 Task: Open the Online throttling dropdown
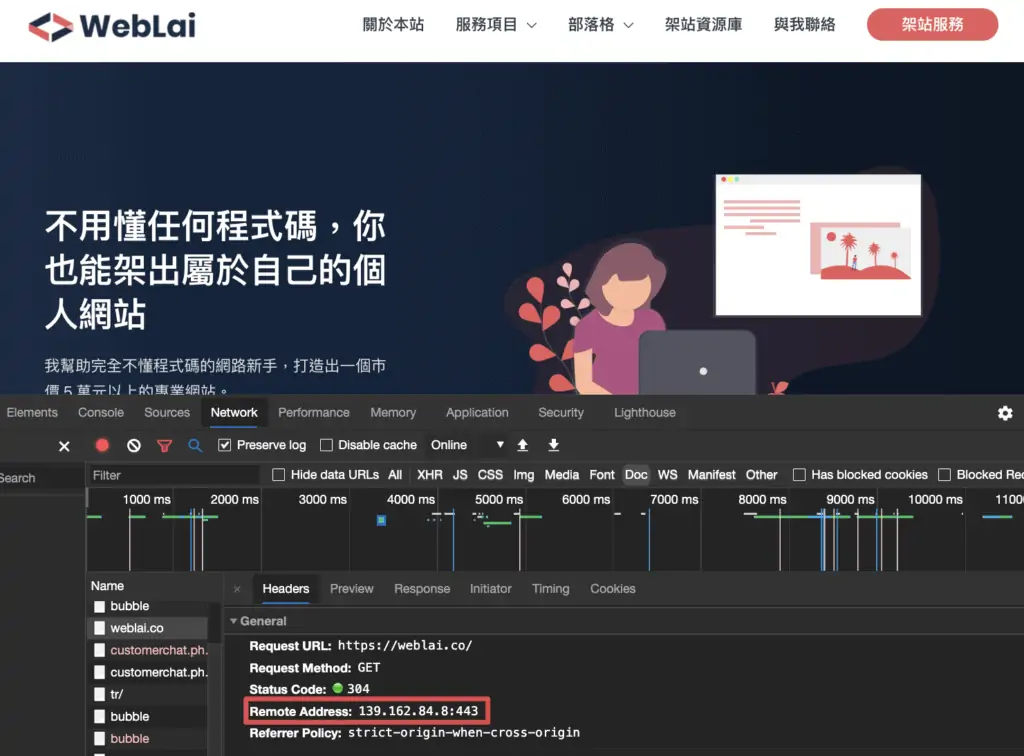pyautogui.click(x=467, y=445)
